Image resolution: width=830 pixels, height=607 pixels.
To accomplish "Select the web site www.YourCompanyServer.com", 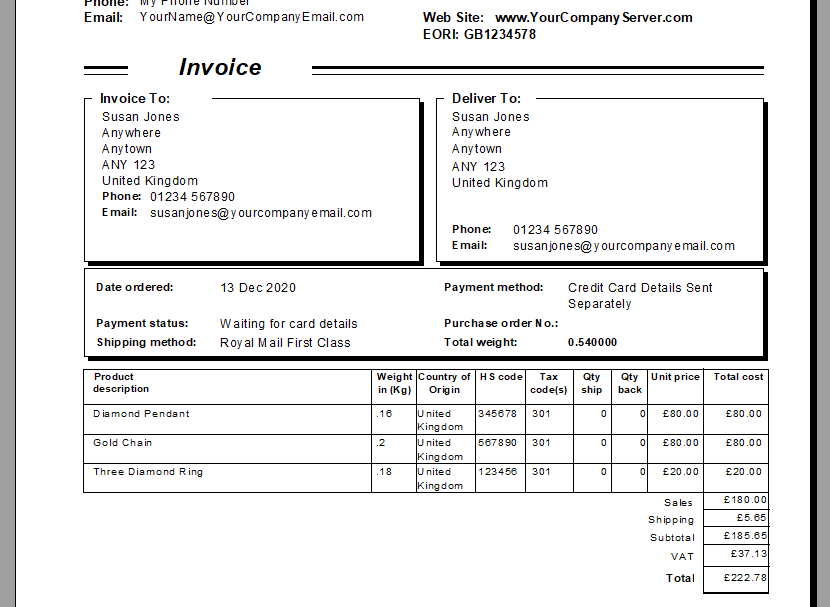I will (x=593, y=17).
